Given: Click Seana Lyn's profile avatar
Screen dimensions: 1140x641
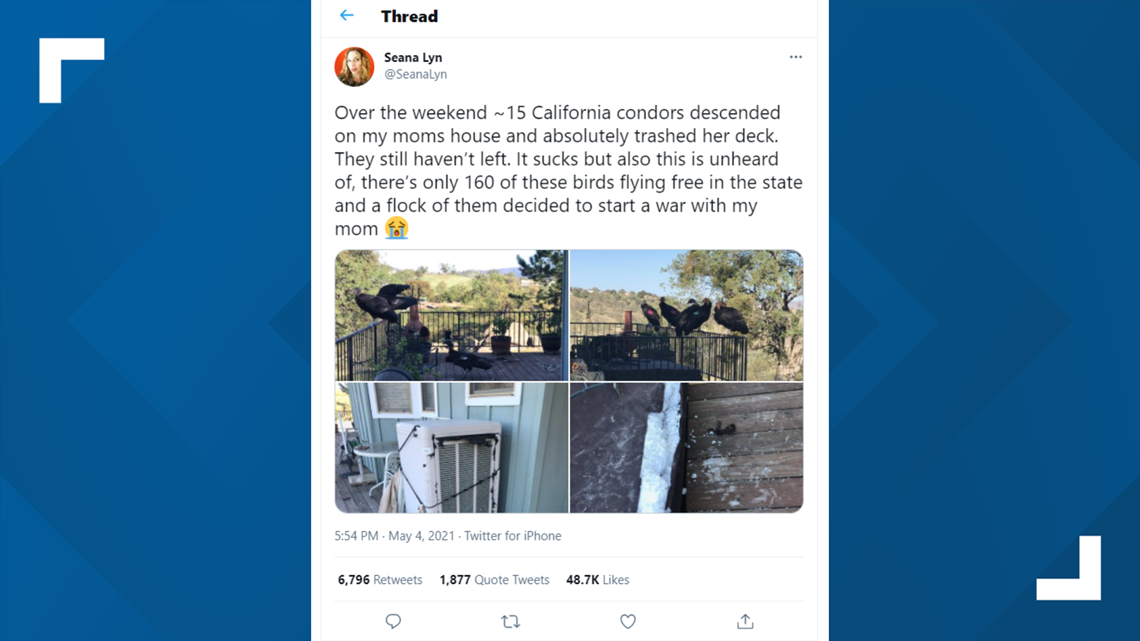Looking at the screenshot, I should 354,67.
